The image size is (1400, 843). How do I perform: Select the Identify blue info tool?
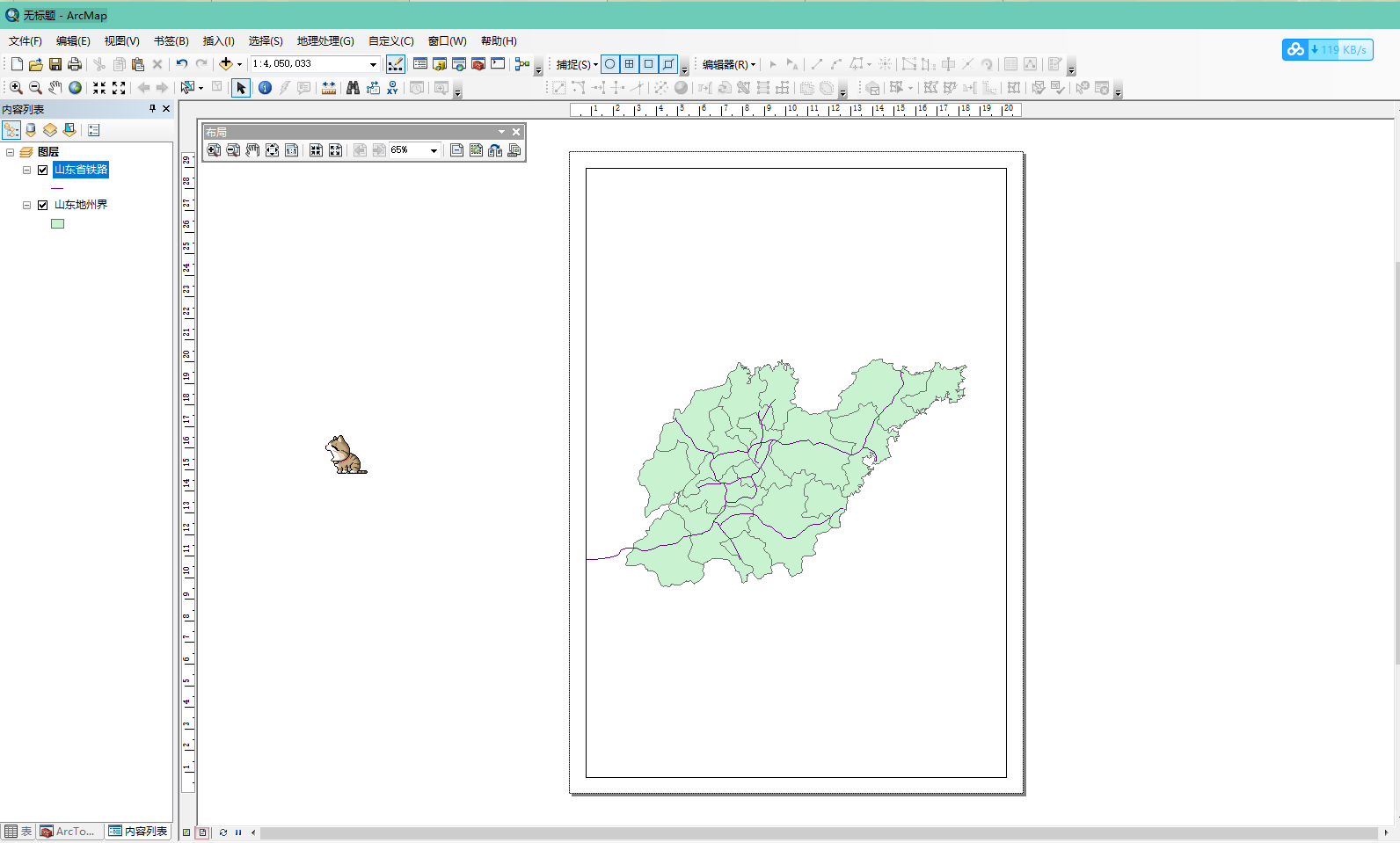[x=265, y=88]
